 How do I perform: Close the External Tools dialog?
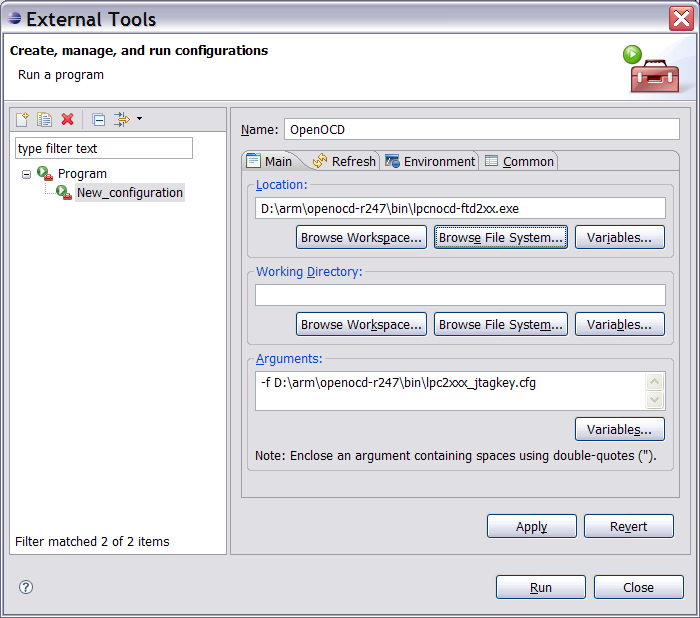[638, 587]
